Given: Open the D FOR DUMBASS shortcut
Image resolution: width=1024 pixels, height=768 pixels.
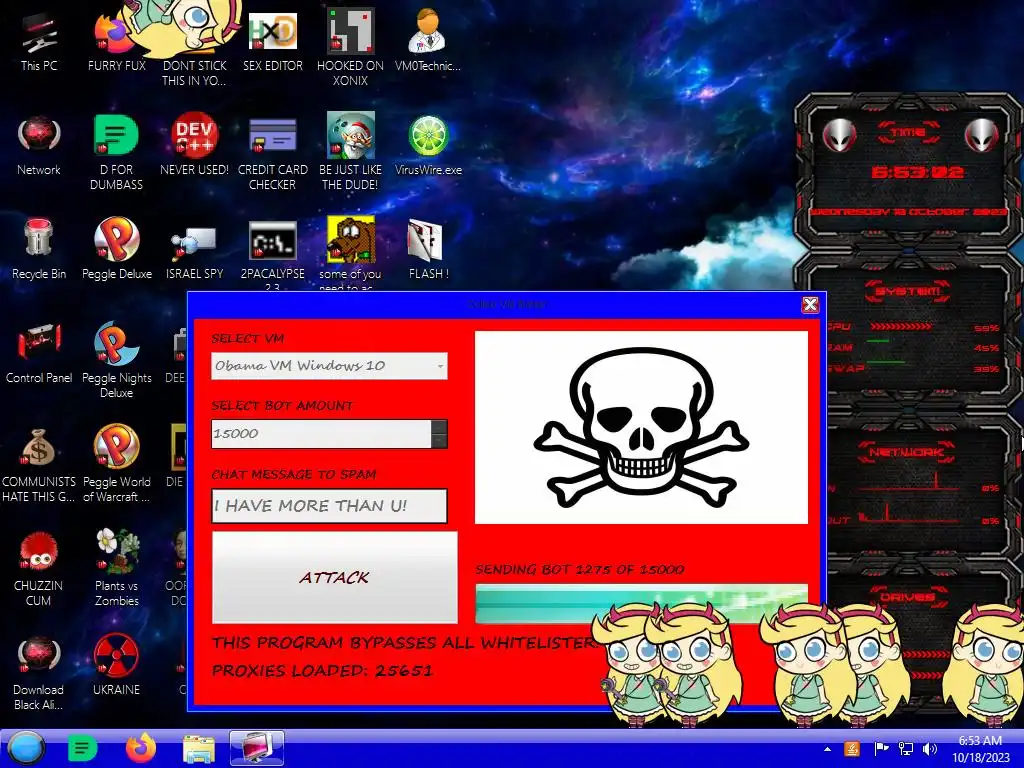Looking at the screenshot, I should pyautogui.click(x=116, y=152).
